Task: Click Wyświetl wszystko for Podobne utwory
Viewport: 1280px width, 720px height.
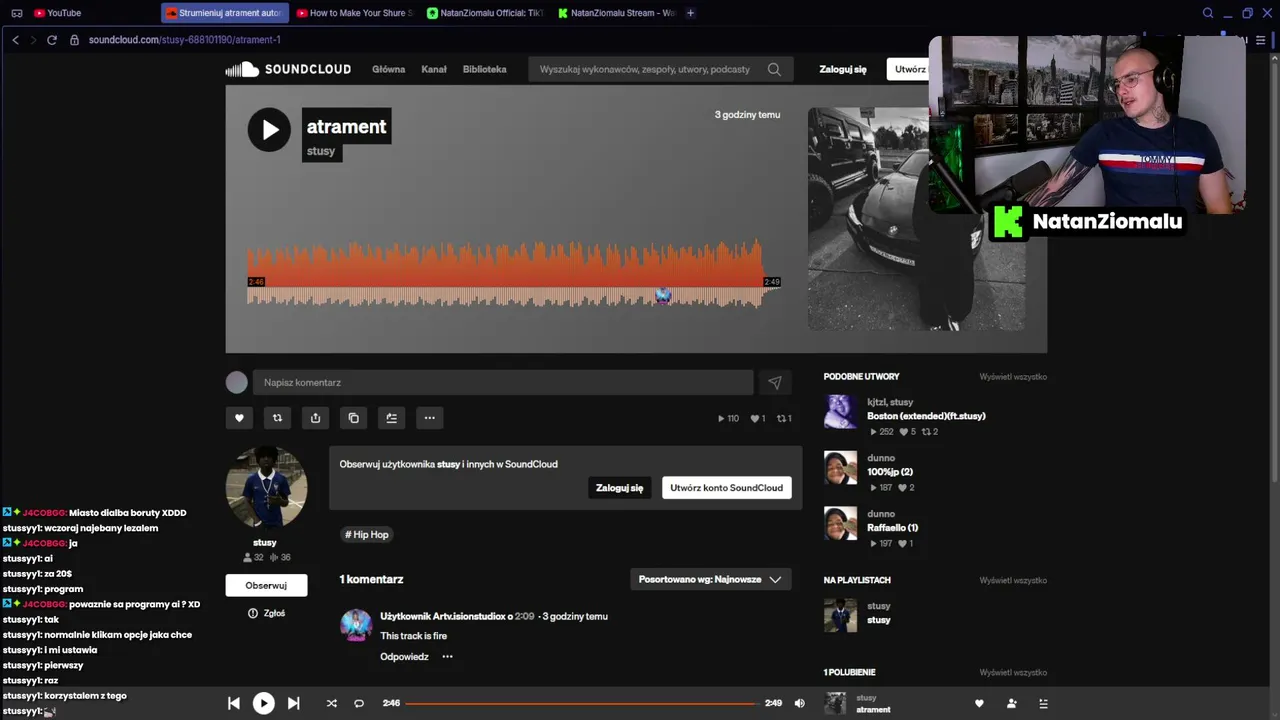Action: [x=1013, y=377]
